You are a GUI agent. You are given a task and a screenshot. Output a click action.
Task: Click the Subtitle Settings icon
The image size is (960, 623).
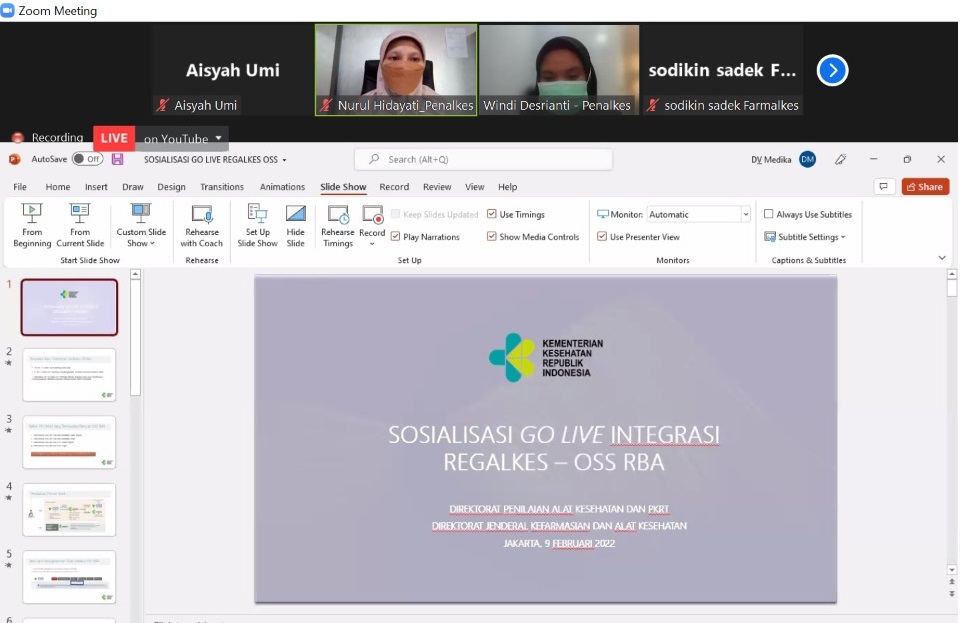pos(770,237)
